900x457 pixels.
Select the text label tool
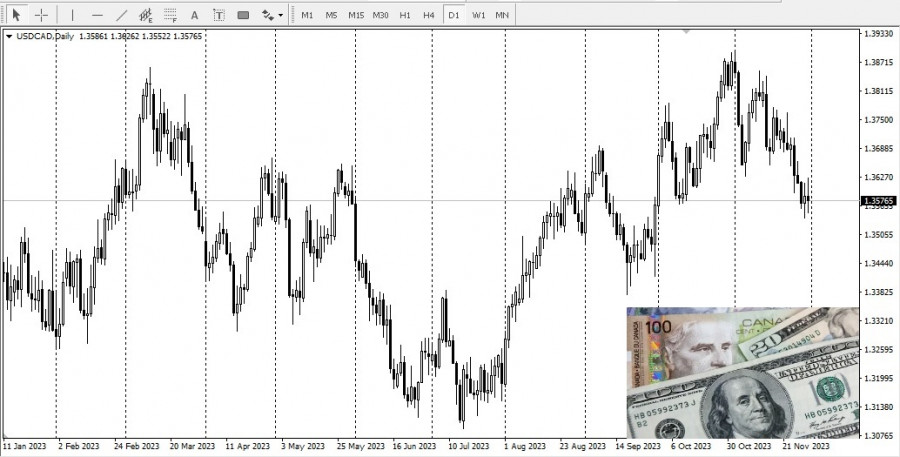pos(219,15)
